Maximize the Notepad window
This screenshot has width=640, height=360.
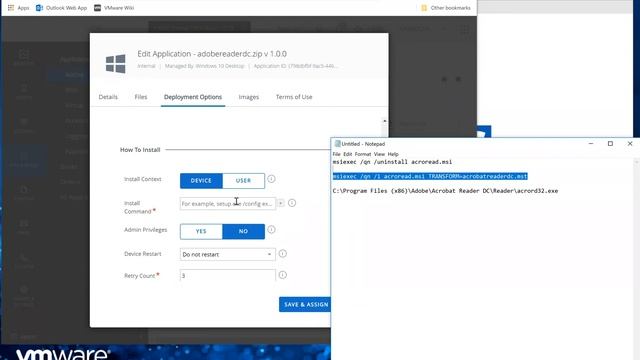tap(610, 144)
